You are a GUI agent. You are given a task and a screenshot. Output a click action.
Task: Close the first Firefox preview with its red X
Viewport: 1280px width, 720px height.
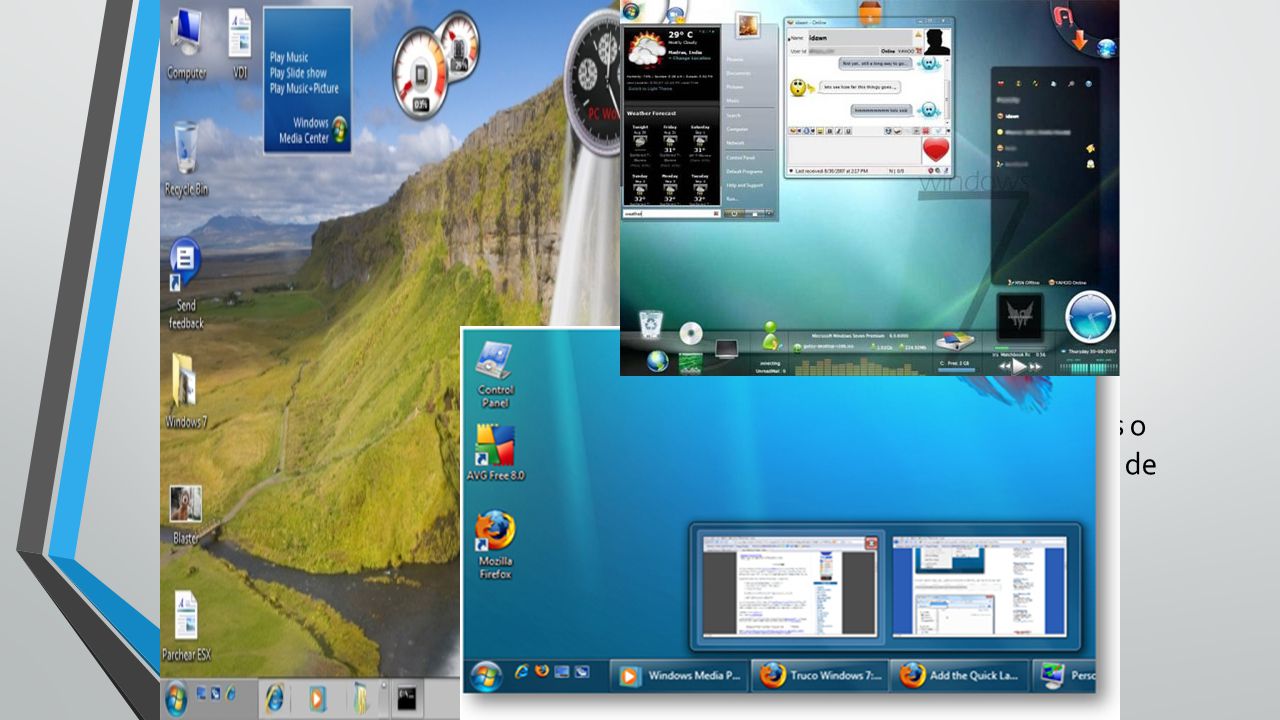(870, 543)
